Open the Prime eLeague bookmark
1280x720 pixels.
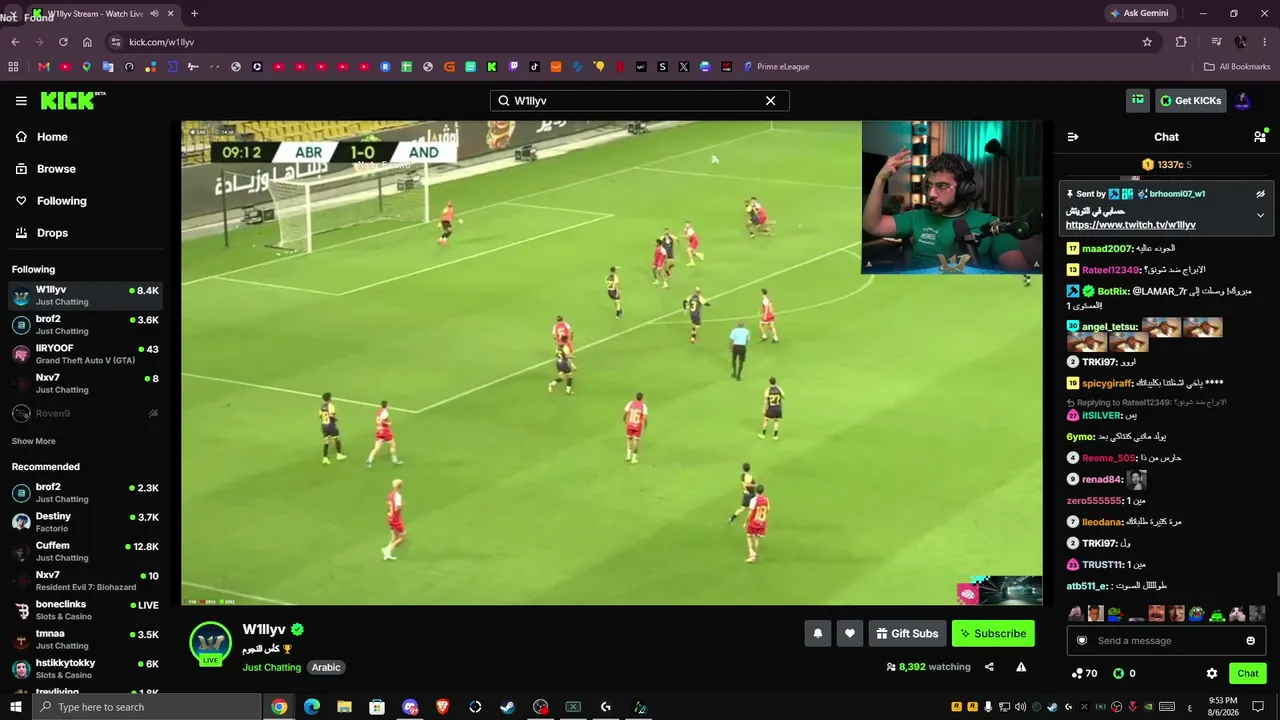[775, 67]
